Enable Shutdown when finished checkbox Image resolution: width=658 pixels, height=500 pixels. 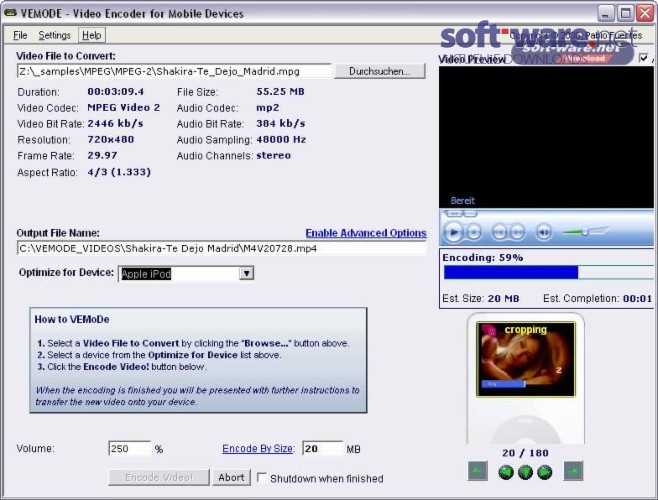(262, 478)
